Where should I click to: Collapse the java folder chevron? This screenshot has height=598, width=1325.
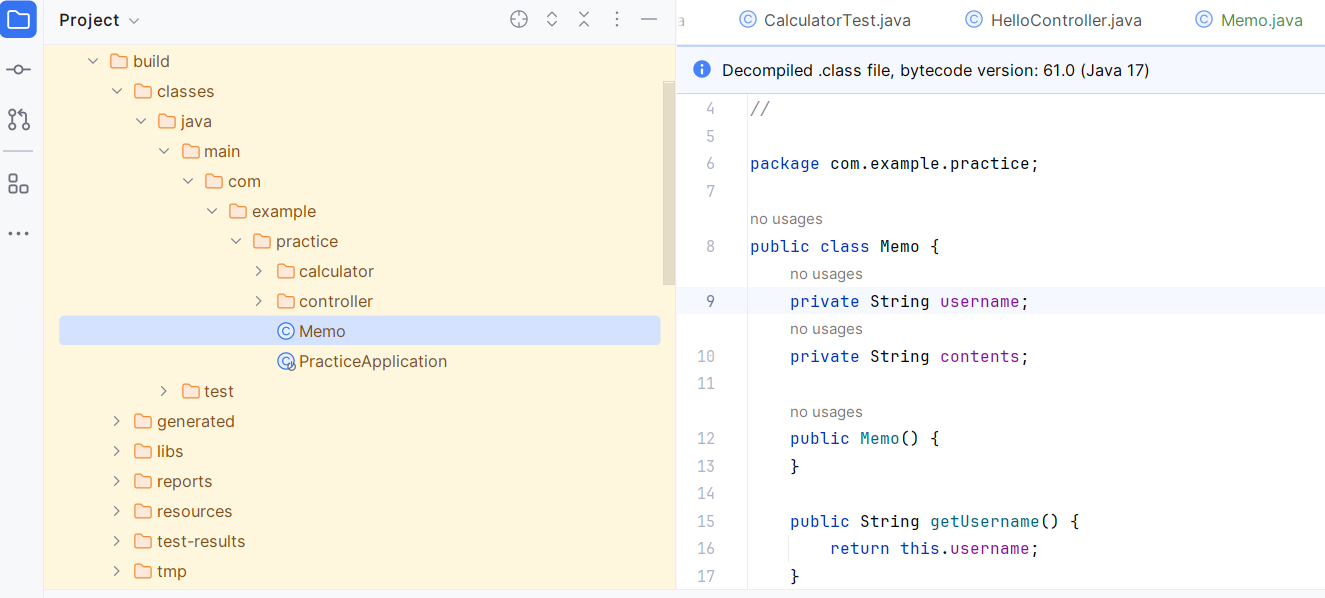coord(141,121)
